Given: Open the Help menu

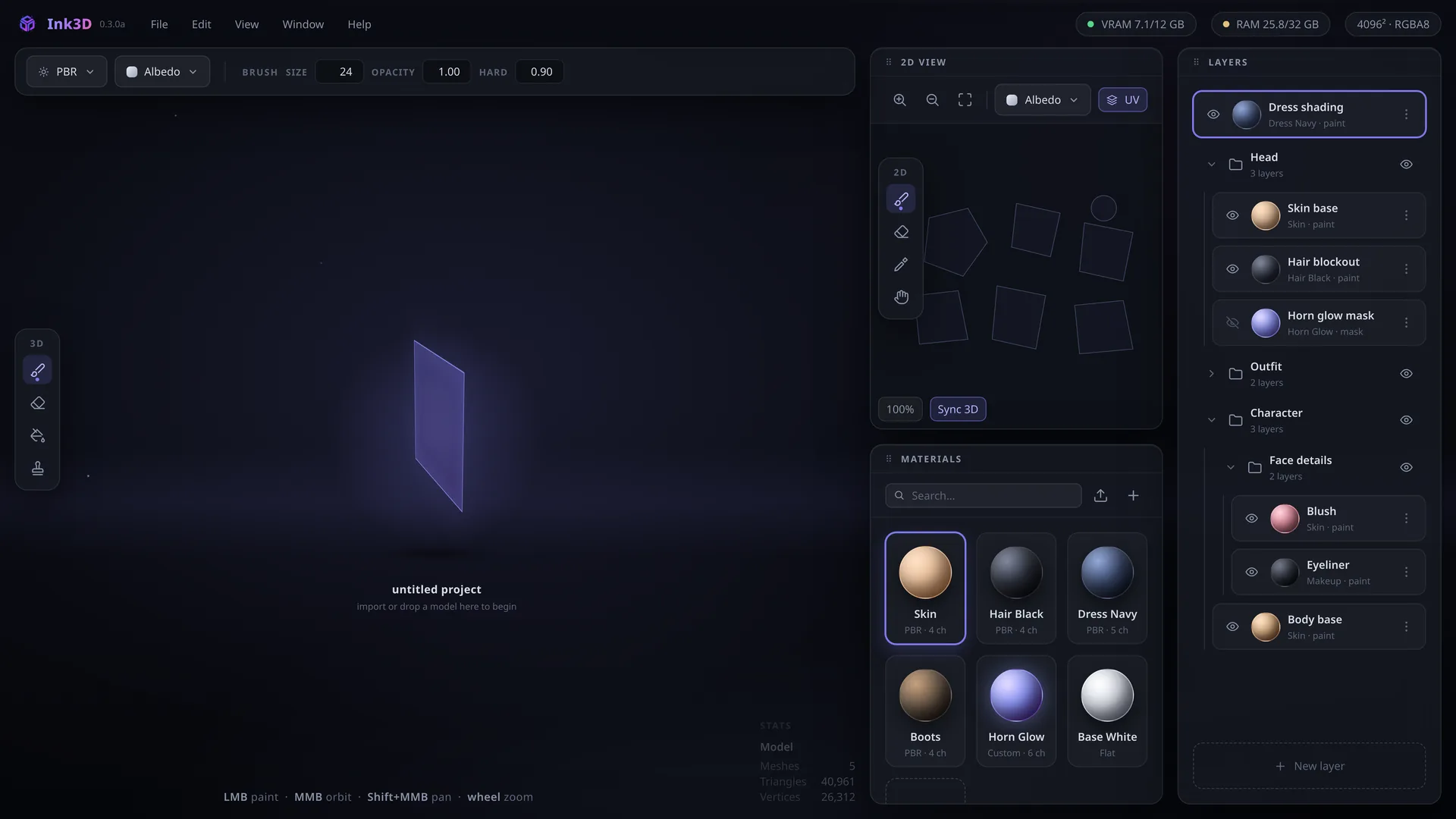Looking at the screenshot, I should point(359,24).
